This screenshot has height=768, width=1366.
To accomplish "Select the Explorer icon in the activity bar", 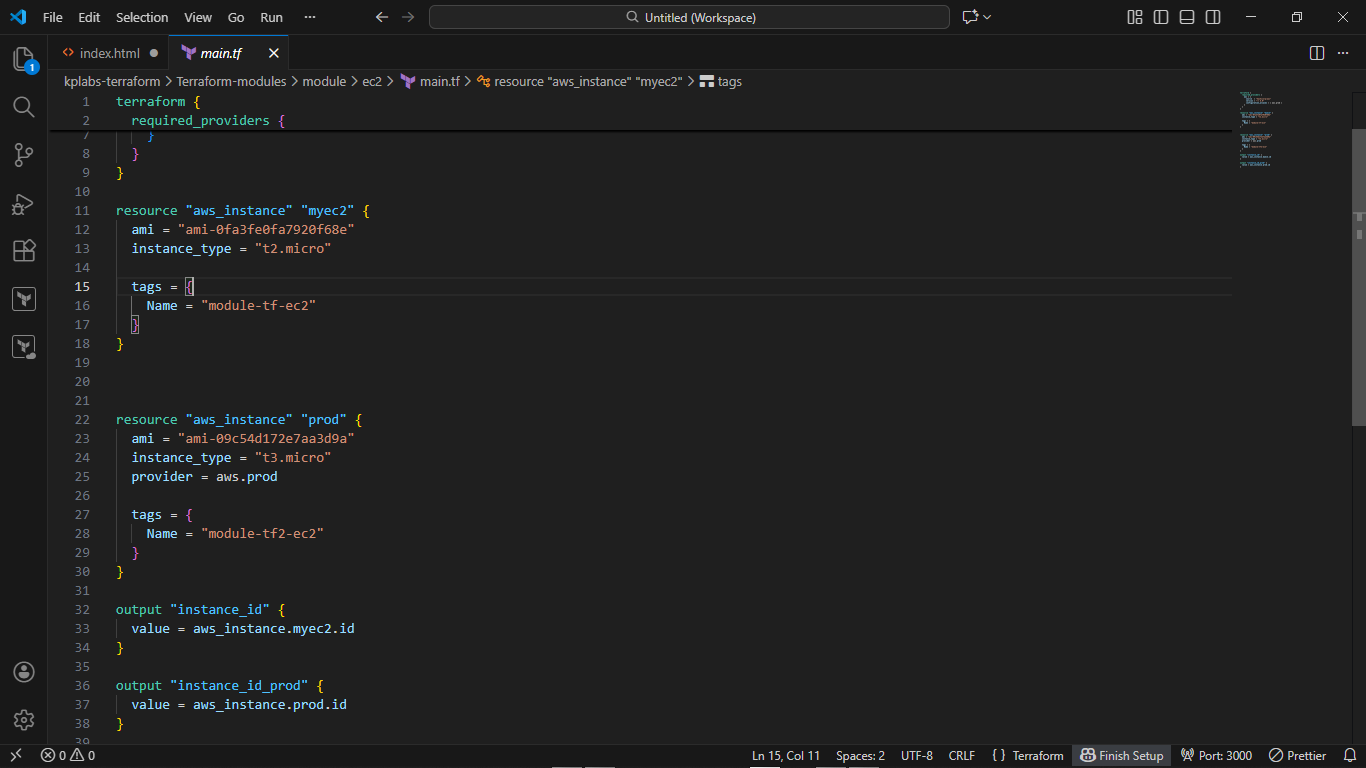I will click(24, 59).
